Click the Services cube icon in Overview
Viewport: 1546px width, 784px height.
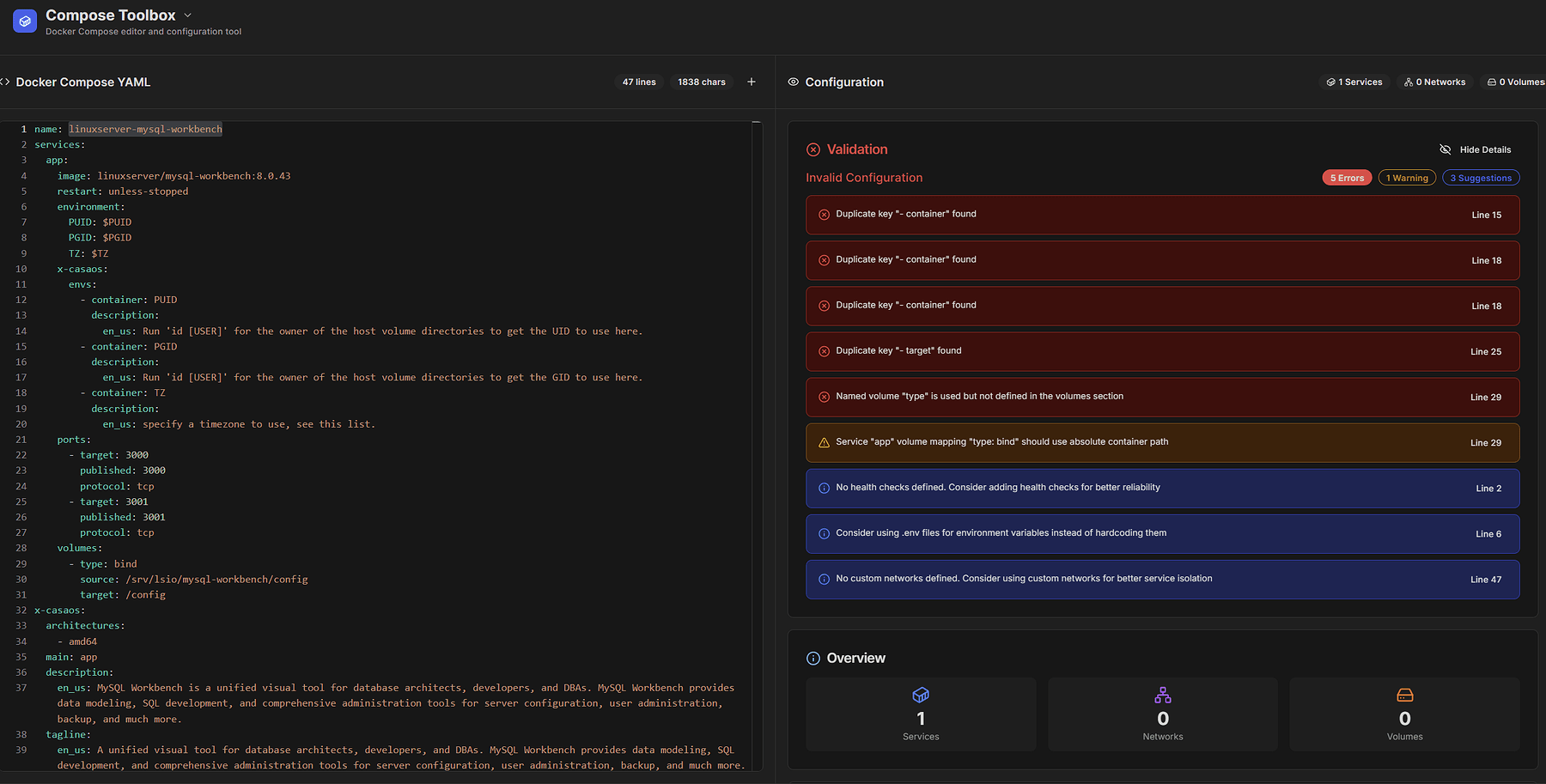coord(921,695)
